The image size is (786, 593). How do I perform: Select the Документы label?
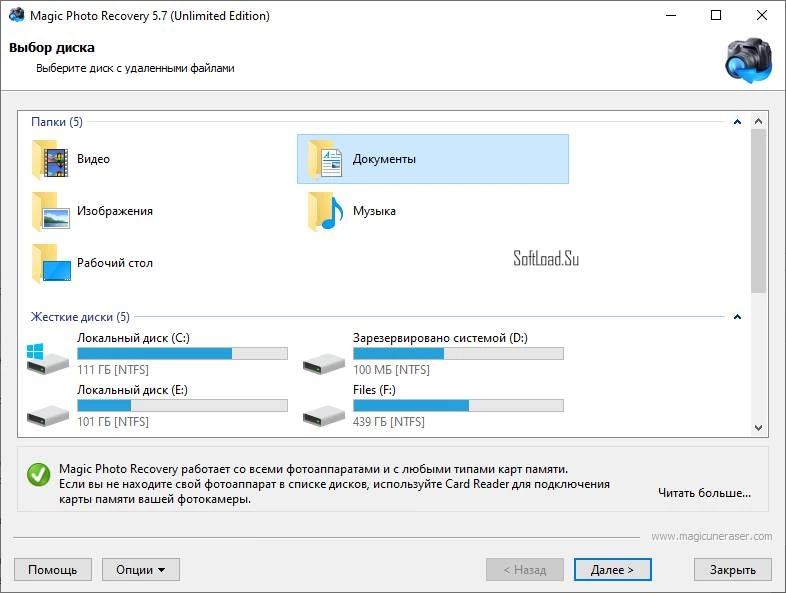click(384, 159)
